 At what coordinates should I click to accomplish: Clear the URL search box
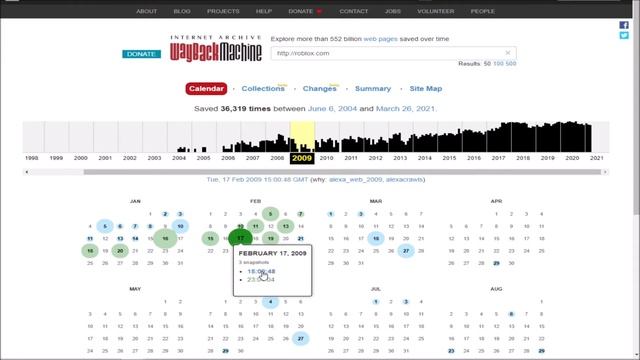(x=508, y=53)
